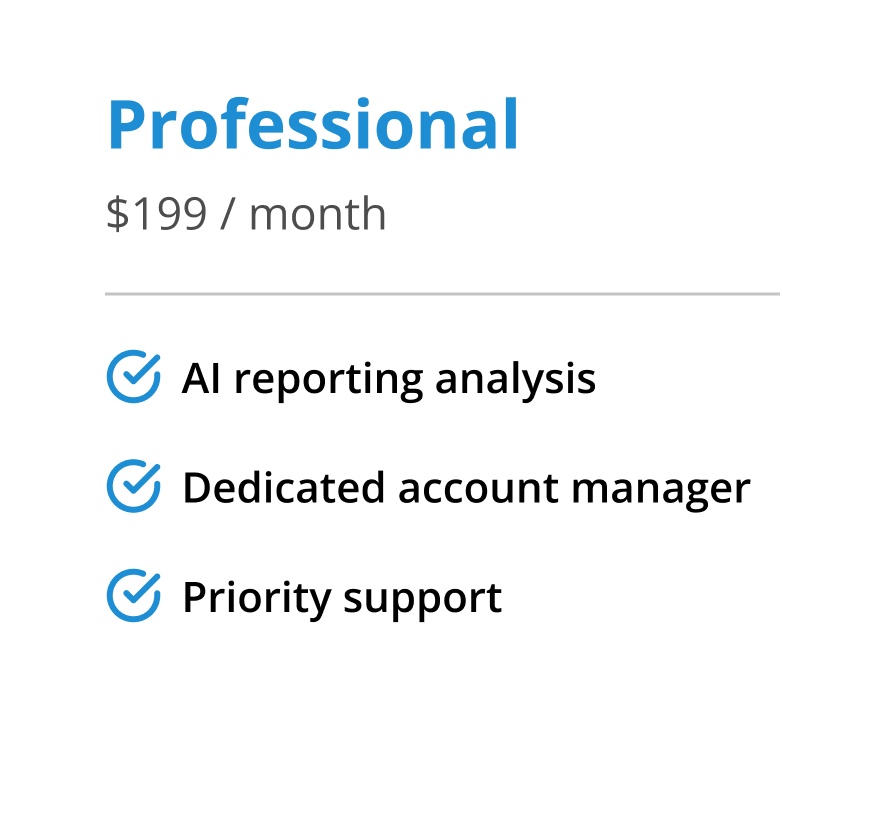Click the word "support" in the third feature
This screenshot has width=869, height=821.
[x=422, y=600]
